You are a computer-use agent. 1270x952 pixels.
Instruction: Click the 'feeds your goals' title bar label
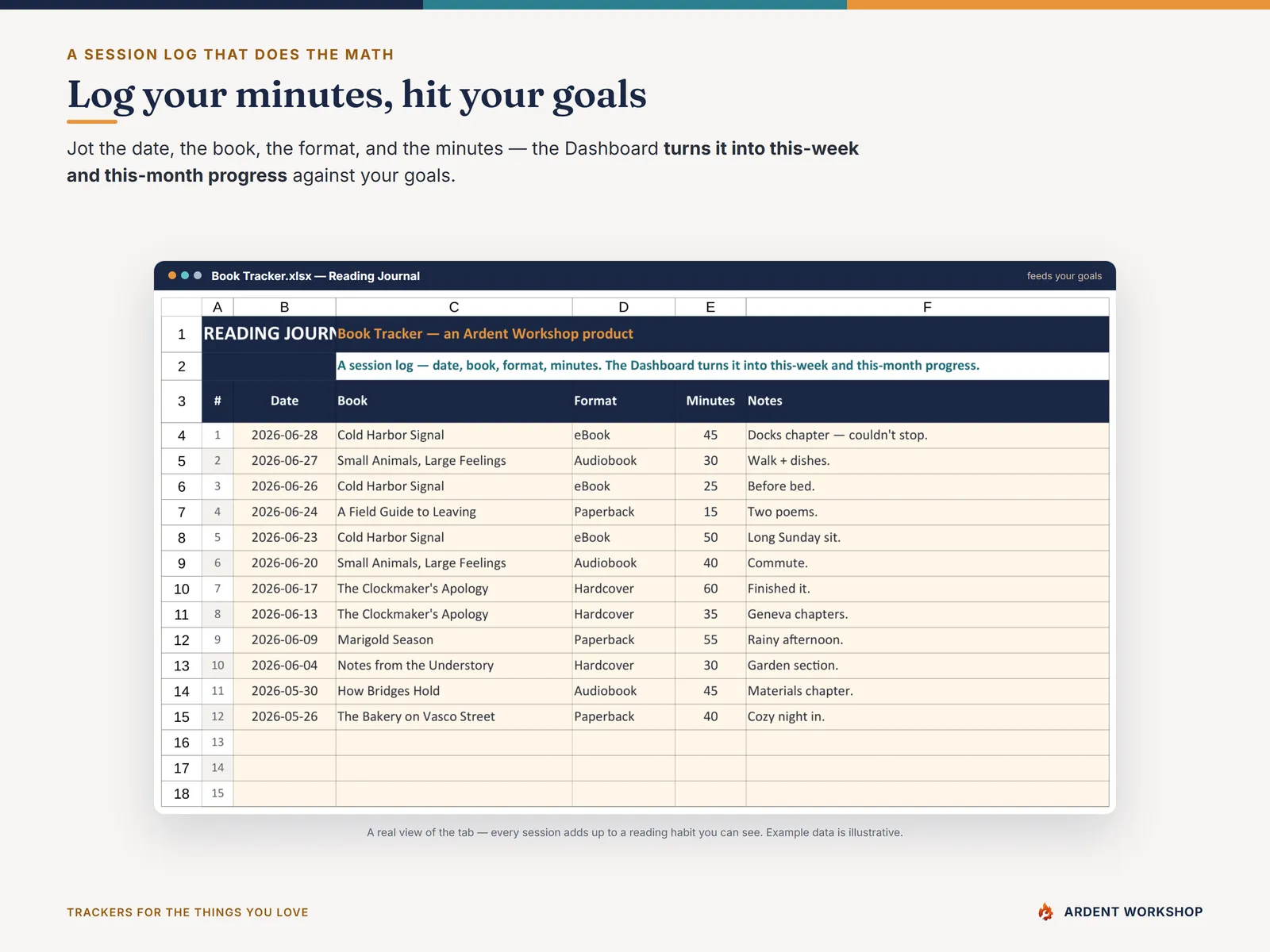[x=1064, y=276]
